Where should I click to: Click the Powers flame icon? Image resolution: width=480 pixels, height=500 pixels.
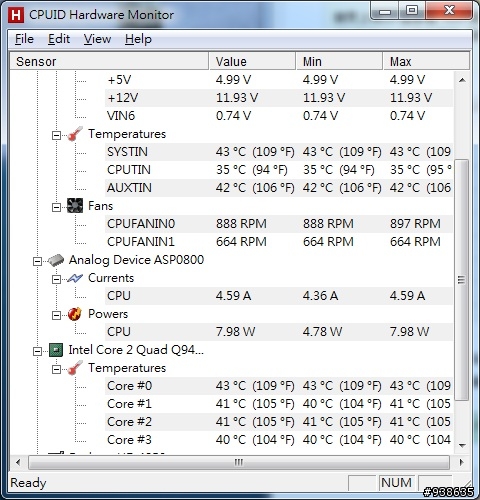75,314
